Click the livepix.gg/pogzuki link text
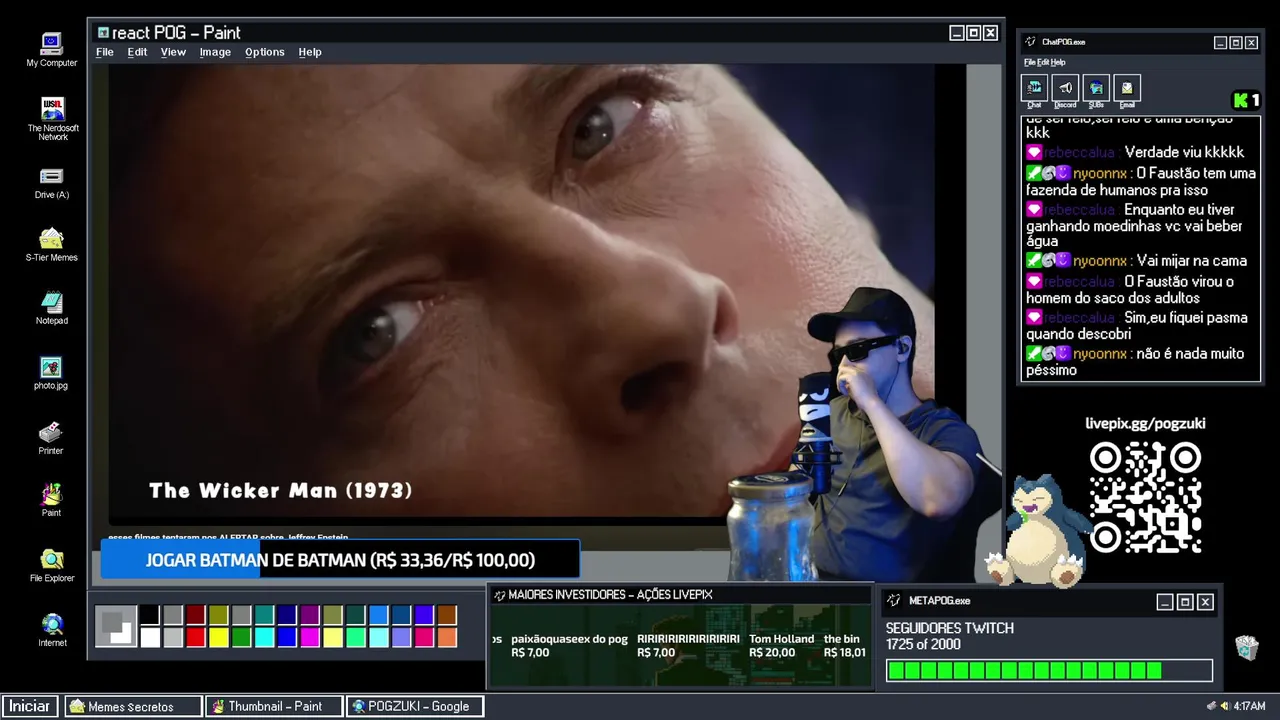This screenshot has width=1280, height=720. pos(1146,423)
